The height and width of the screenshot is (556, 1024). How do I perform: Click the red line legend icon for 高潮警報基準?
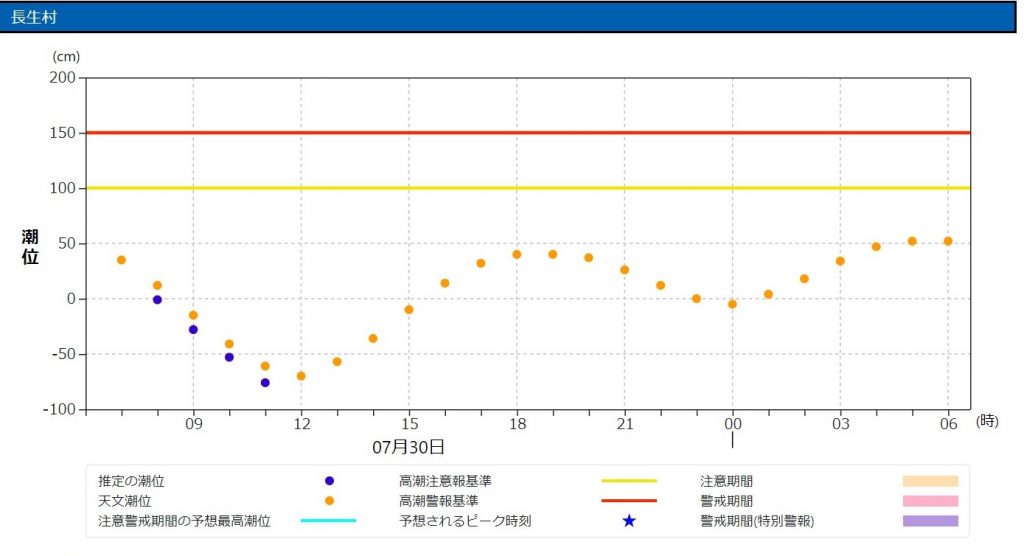point(629,500)
